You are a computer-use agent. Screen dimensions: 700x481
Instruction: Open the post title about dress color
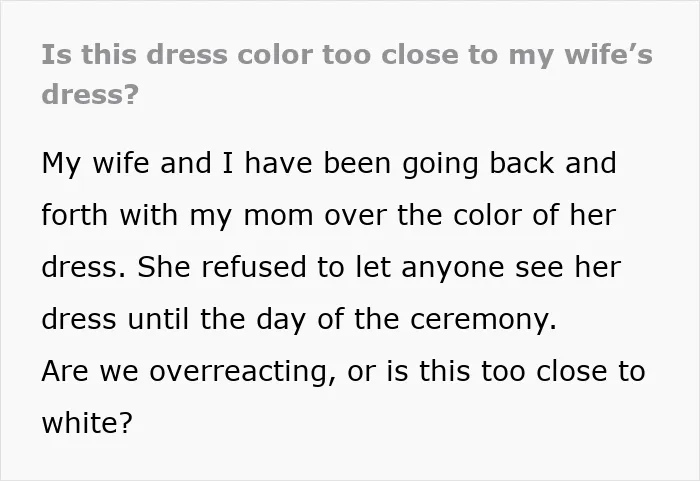[x=347, y=75]
